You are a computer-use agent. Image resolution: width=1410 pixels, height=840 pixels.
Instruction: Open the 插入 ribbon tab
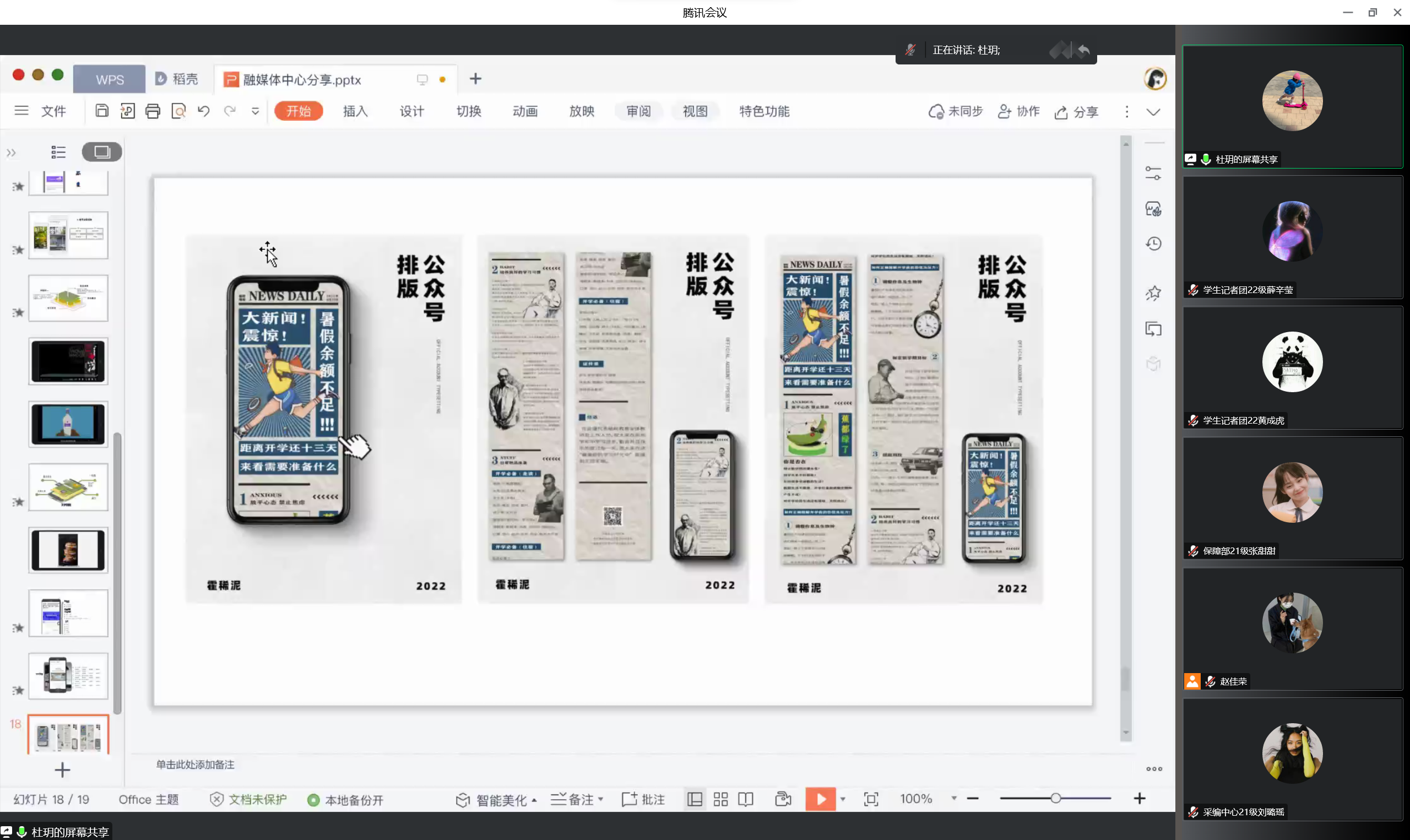(x=355, y=111)
